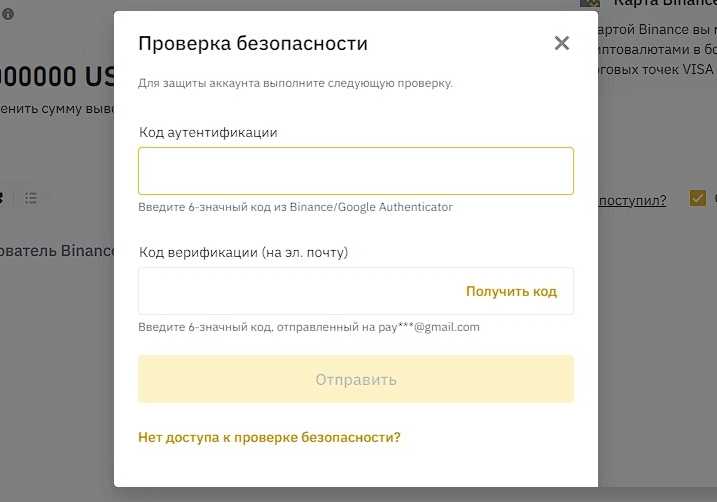Close the security verification dialog

[x=561, y=43]
